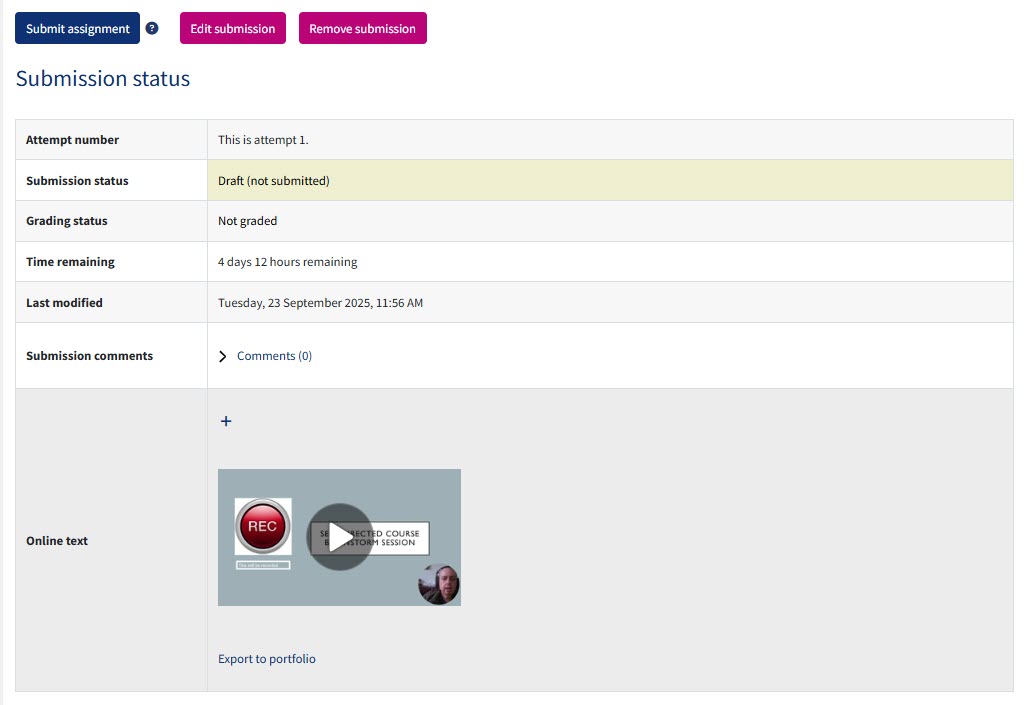This screenshot has width=1027, height=705.
Task: Select the Online text row label
Action: pos(57,540)
